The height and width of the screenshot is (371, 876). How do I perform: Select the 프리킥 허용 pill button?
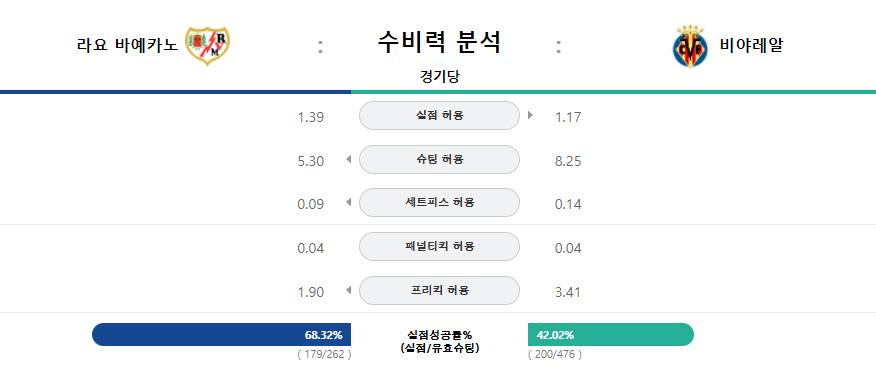(x=439, y=290)
